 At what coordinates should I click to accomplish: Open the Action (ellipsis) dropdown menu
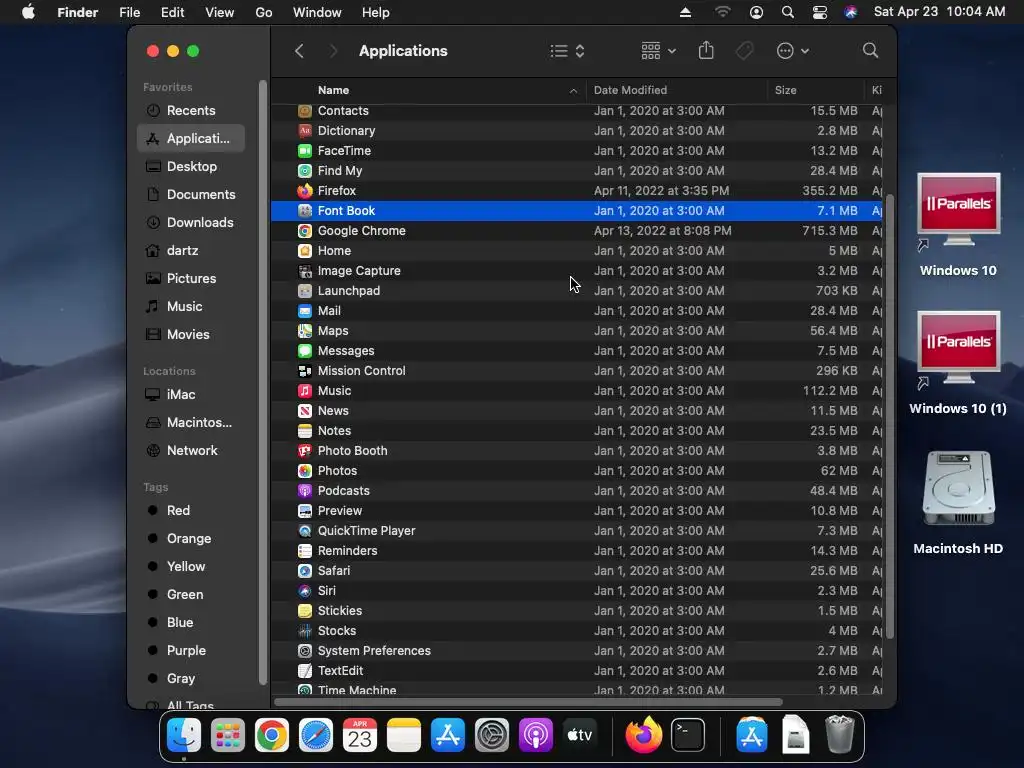tap(793, 51)
